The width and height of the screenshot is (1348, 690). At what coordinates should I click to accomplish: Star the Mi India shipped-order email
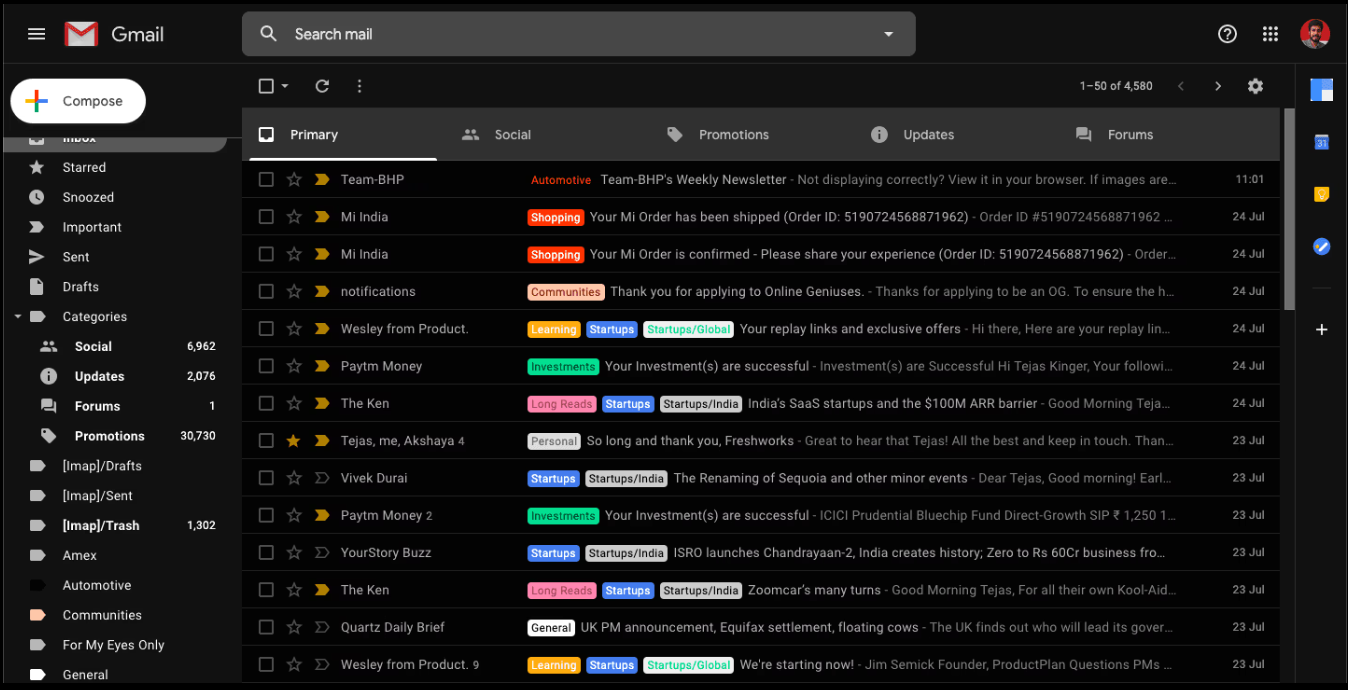294,216
